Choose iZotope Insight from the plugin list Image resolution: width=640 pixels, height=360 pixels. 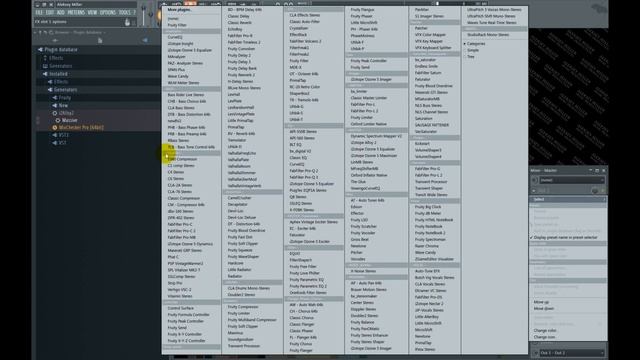[180, 44]
